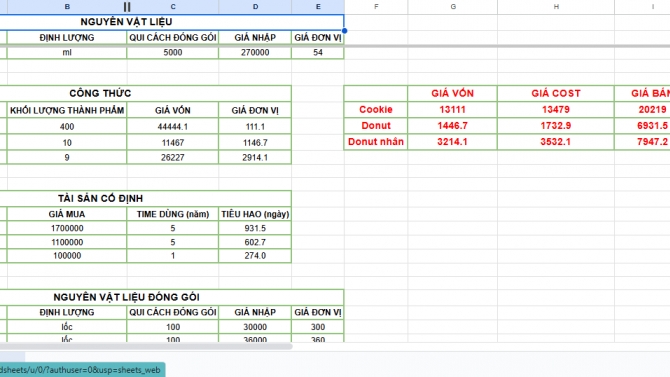Screen dimensions: 670x377
Task: Select the cell with 2914.1
Action: coord(255,157)
